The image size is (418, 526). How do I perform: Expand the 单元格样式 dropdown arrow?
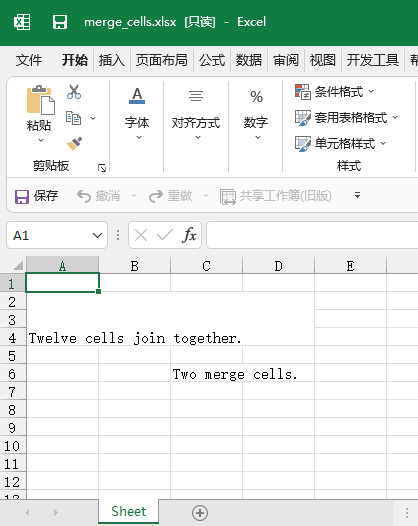point(383,144)
